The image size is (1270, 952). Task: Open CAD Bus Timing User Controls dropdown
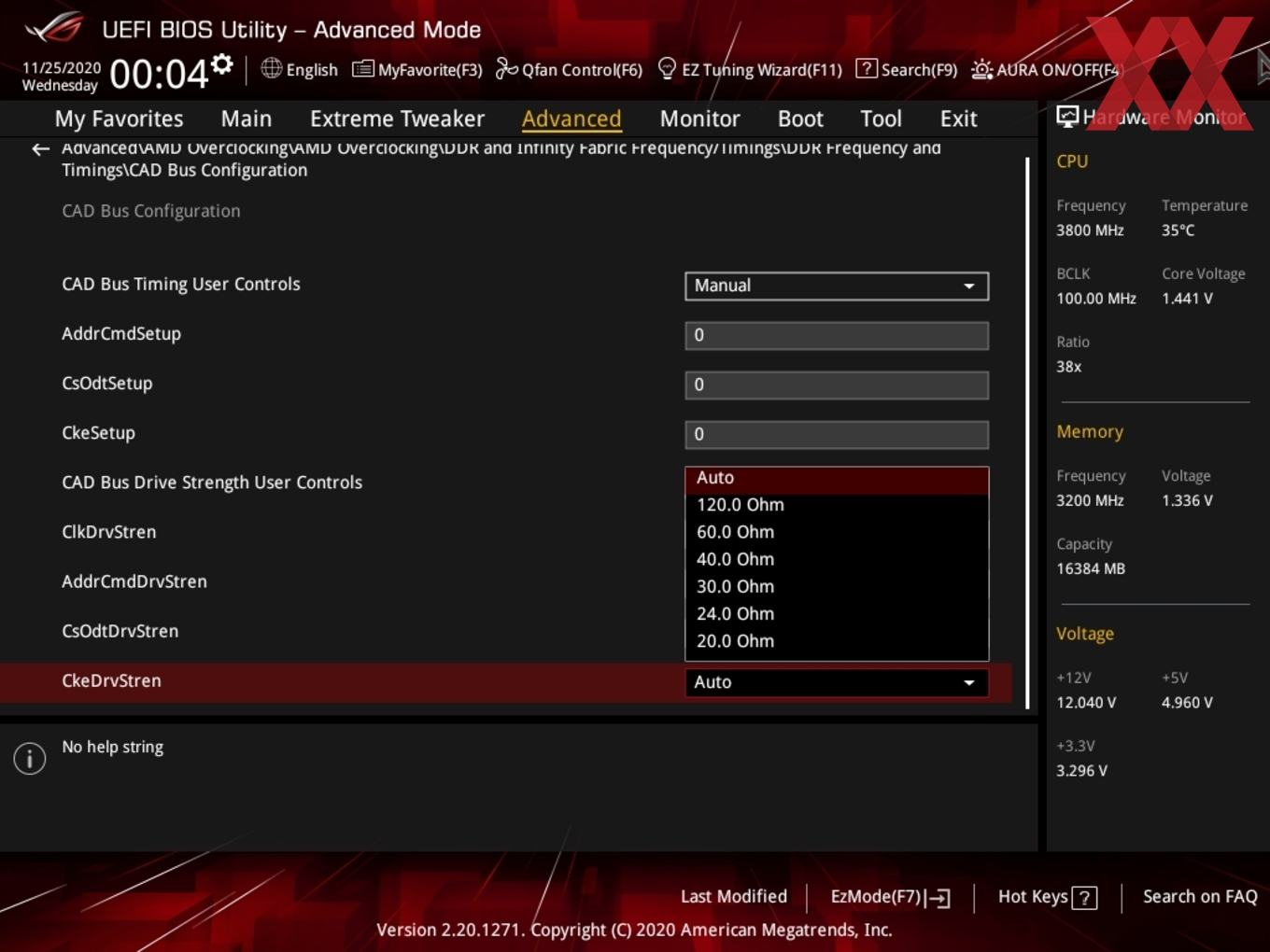coord(837,286)
